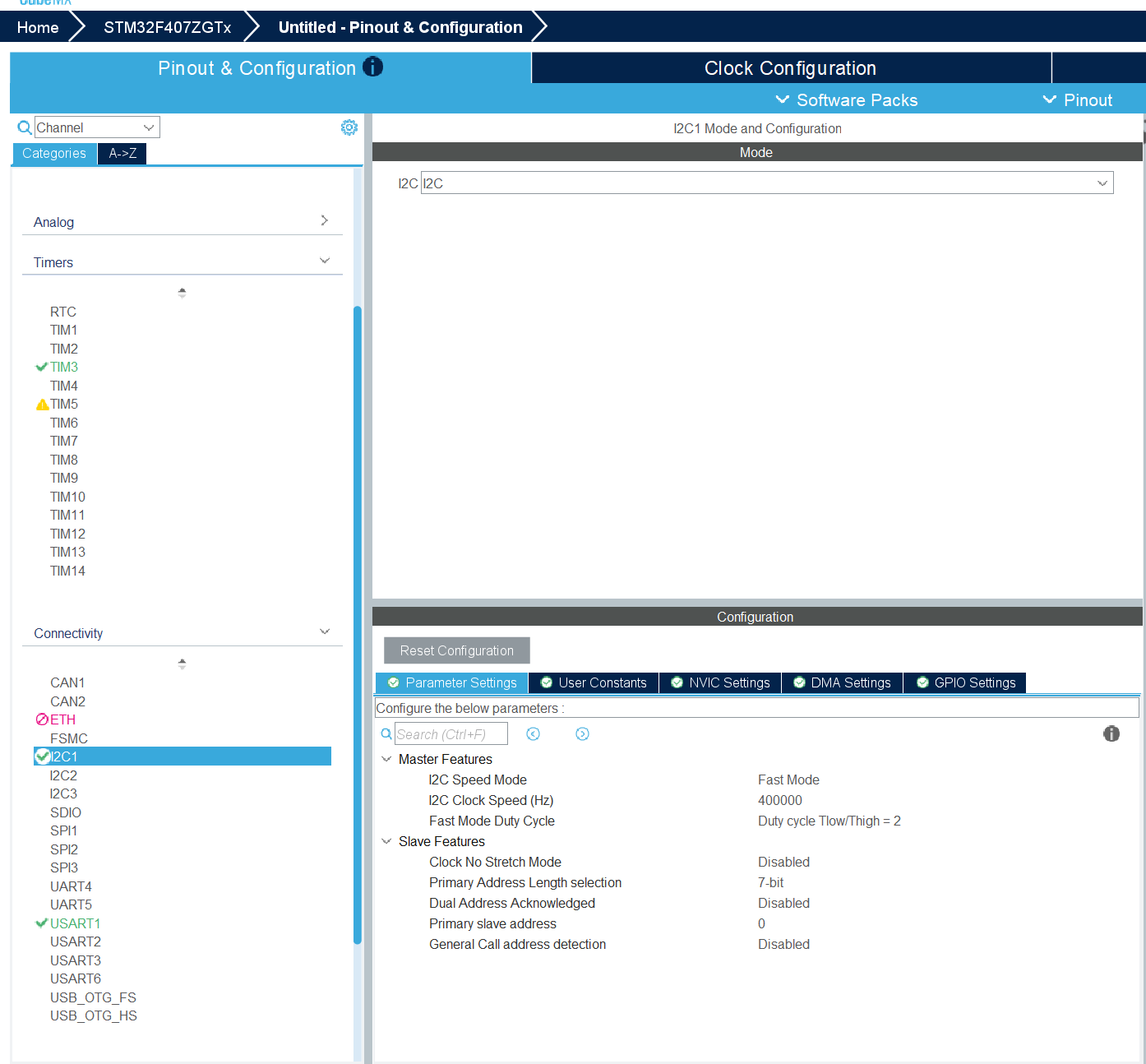1146x1064 pixels.
Task: Click the green check icon beside I2C1
Action: point(43,756)
